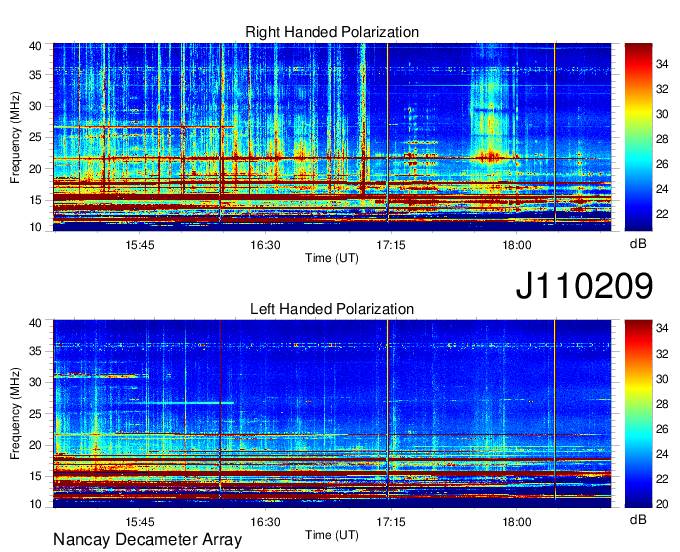Click the dB unit label under the upper color bar

[638, 244]
